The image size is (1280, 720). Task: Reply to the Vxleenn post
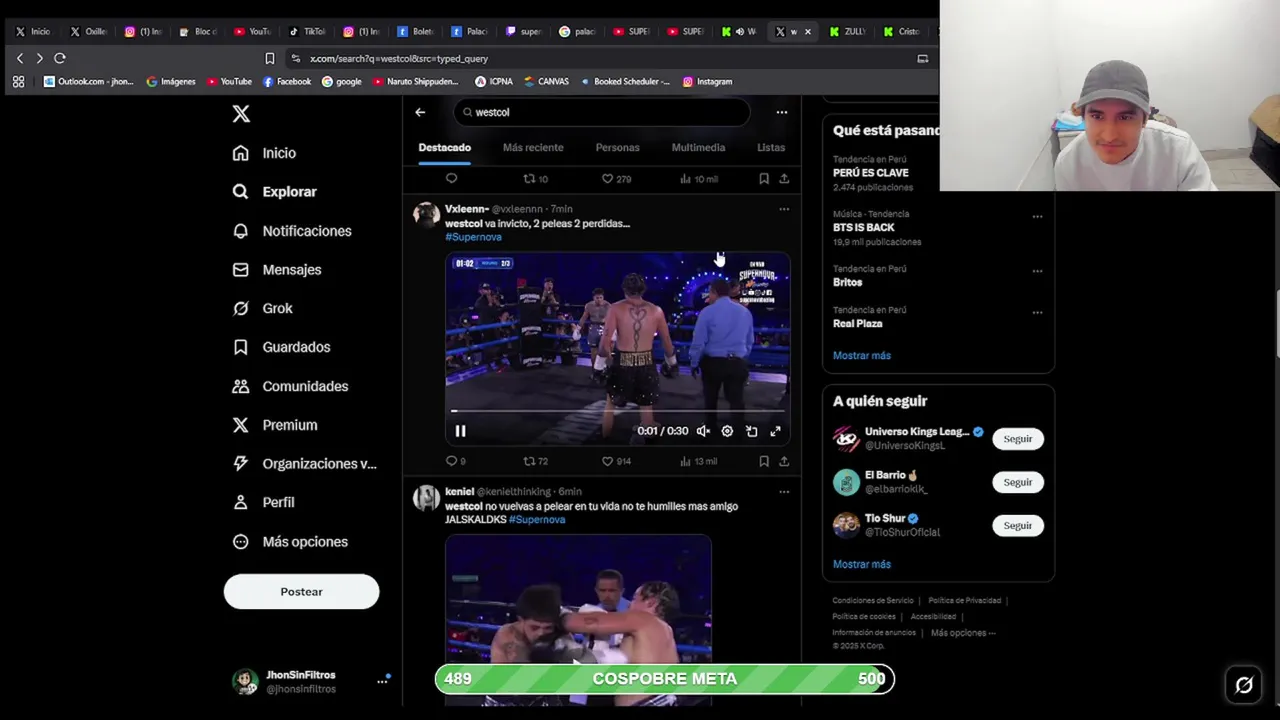point(455,461)
